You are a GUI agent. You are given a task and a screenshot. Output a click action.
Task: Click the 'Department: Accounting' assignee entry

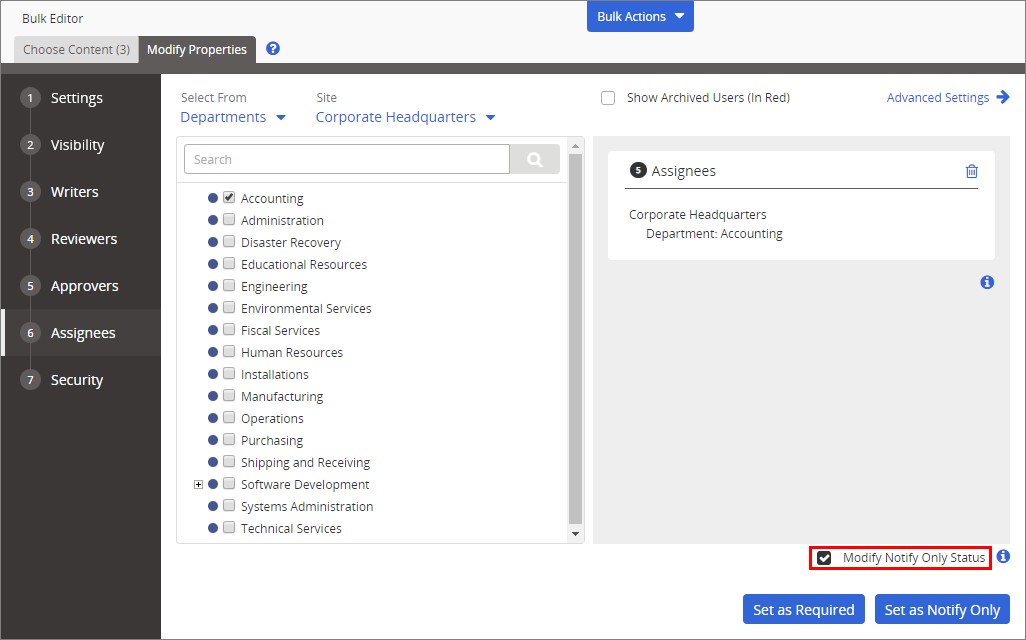click(x=714, y=234)
